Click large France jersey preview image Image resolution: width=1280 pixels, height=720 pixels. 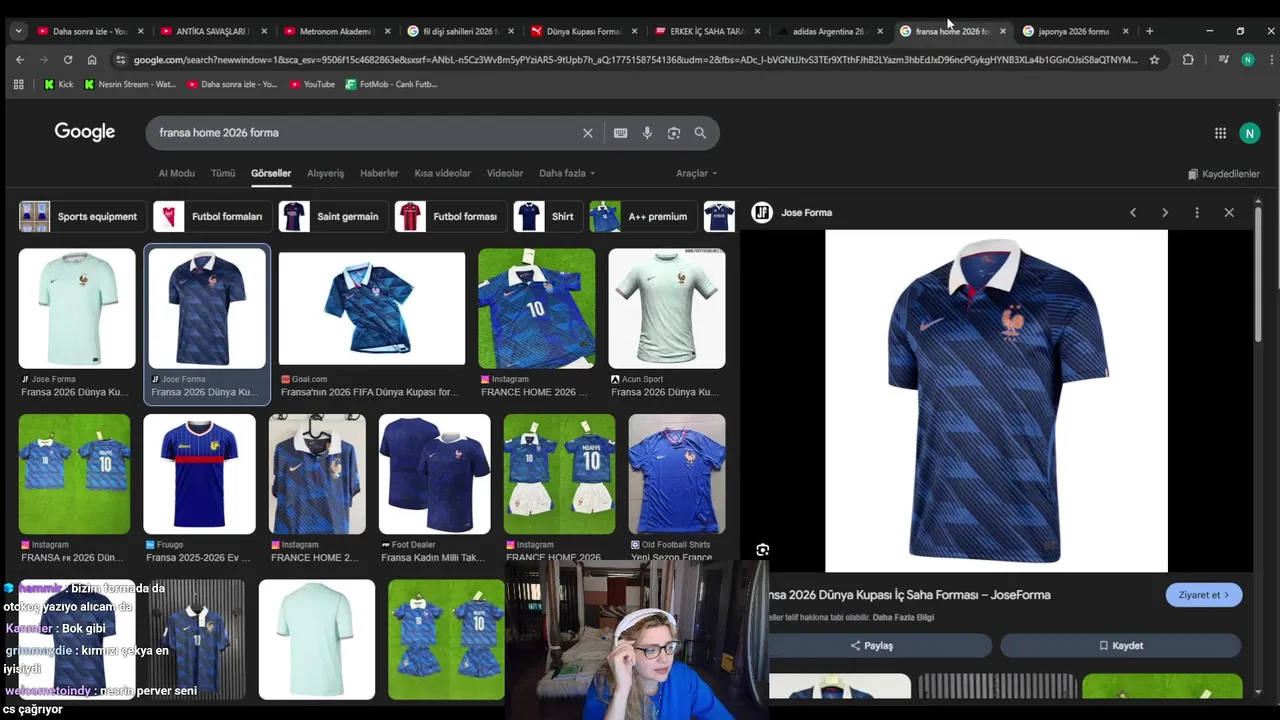[996, 401]
